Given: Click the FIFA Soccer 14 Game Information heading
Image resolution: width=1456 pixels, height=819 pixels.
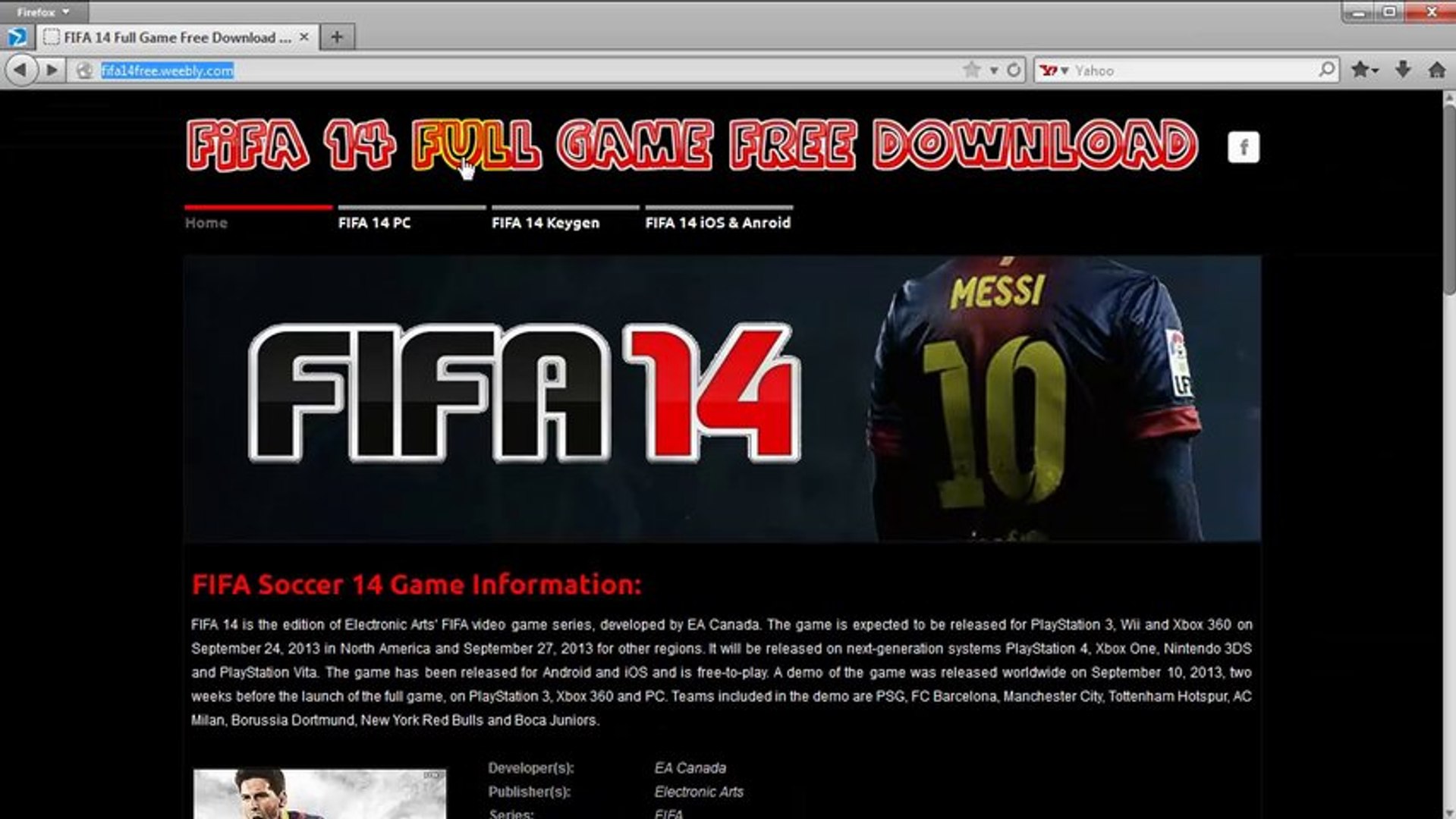Looking at the screenshot, I should tap(417, 585).
